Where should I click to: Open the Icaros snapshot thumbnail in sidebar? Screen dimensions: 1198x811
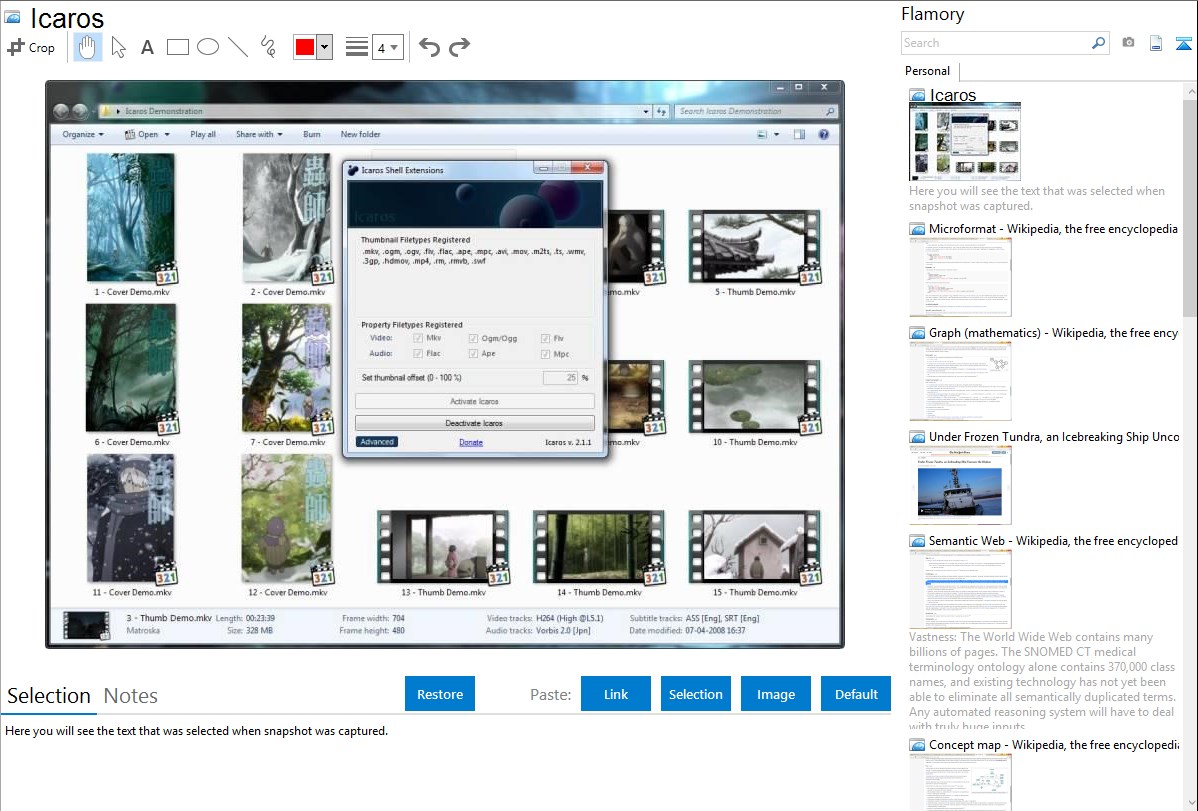pyautogui.click(x=964, y=141)
